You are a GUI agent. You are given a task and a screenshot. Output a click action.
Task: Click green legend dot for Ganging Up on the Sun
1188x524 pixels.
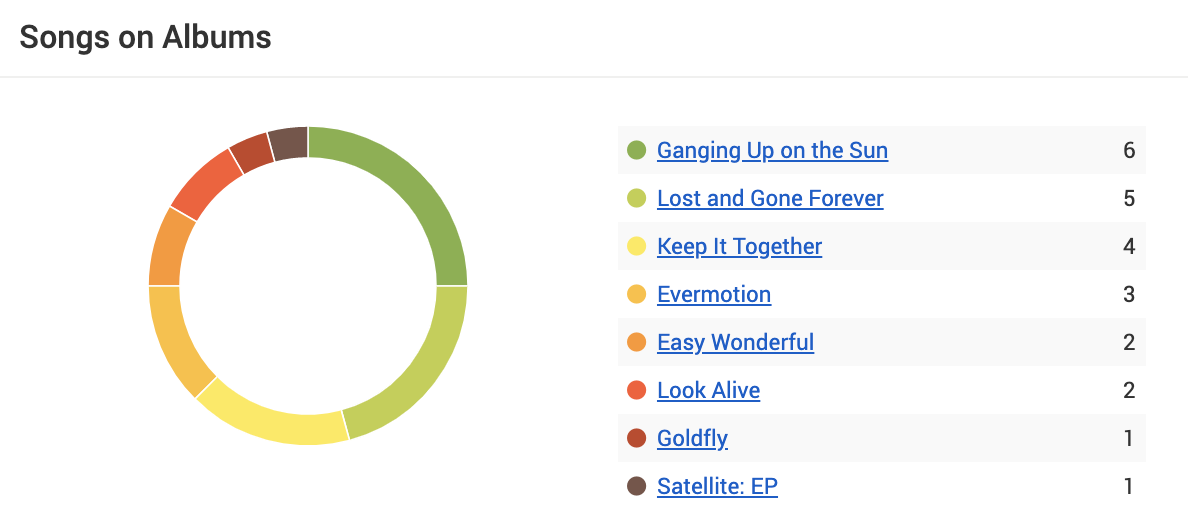point(636,151)
